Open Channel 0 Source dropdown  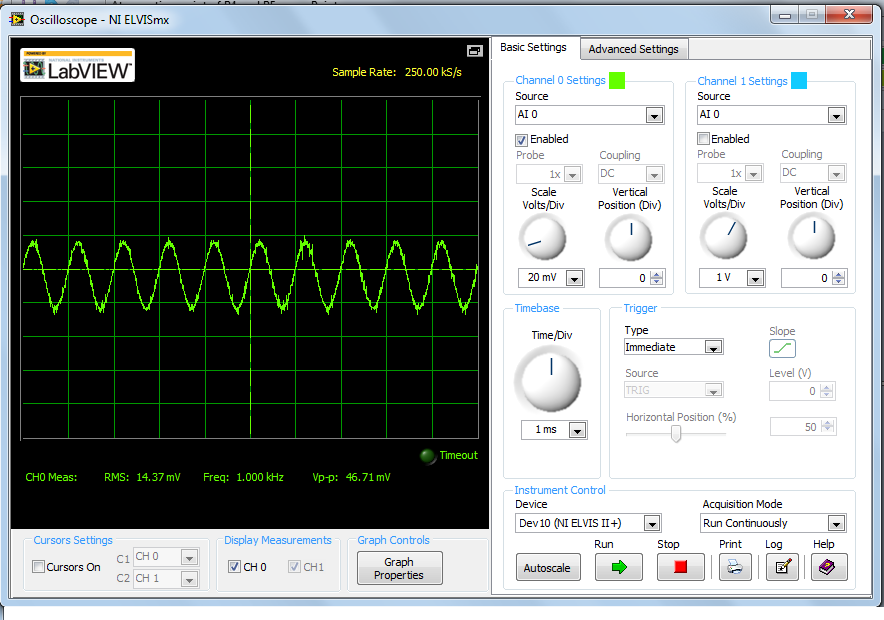tap(654, 116)
